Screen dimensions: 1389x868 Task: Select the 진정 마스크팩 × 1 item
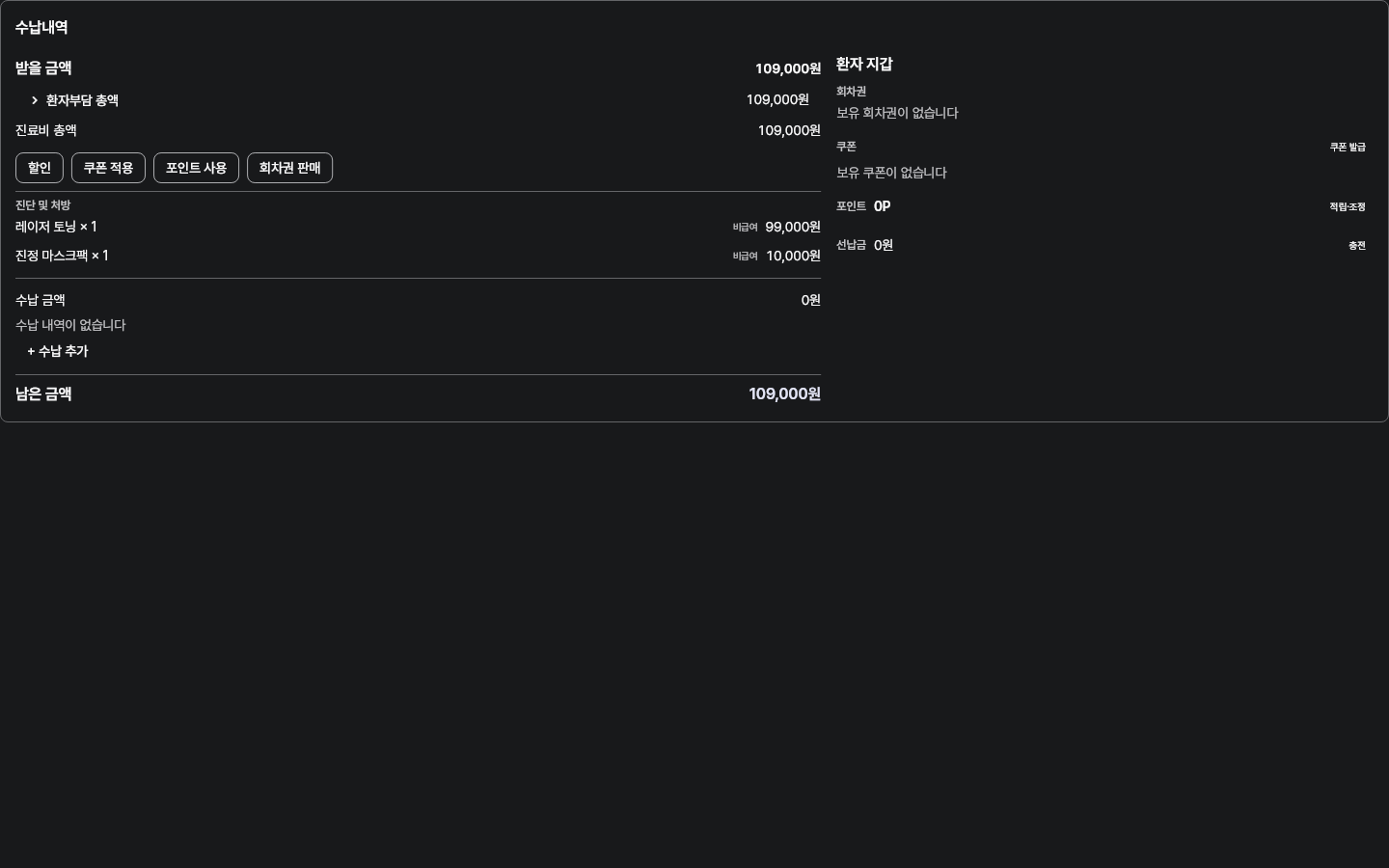coord(62,256)
